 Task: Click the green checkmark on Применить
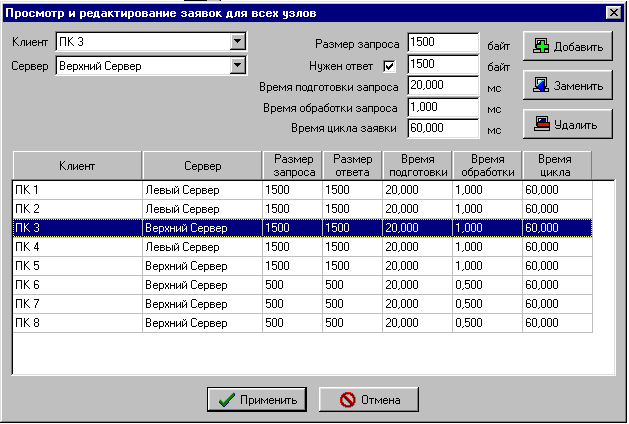coord(225,399)
